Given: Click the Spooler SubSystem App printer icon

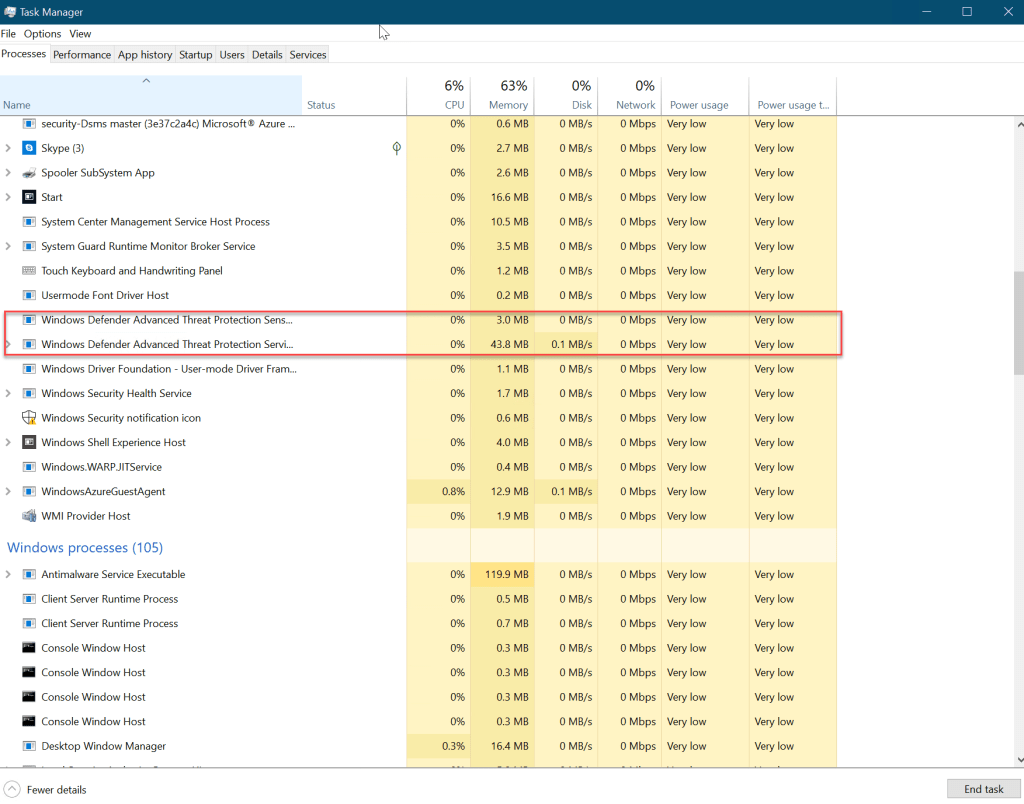Looking at the screenshot, I should [x=29, y=173].
